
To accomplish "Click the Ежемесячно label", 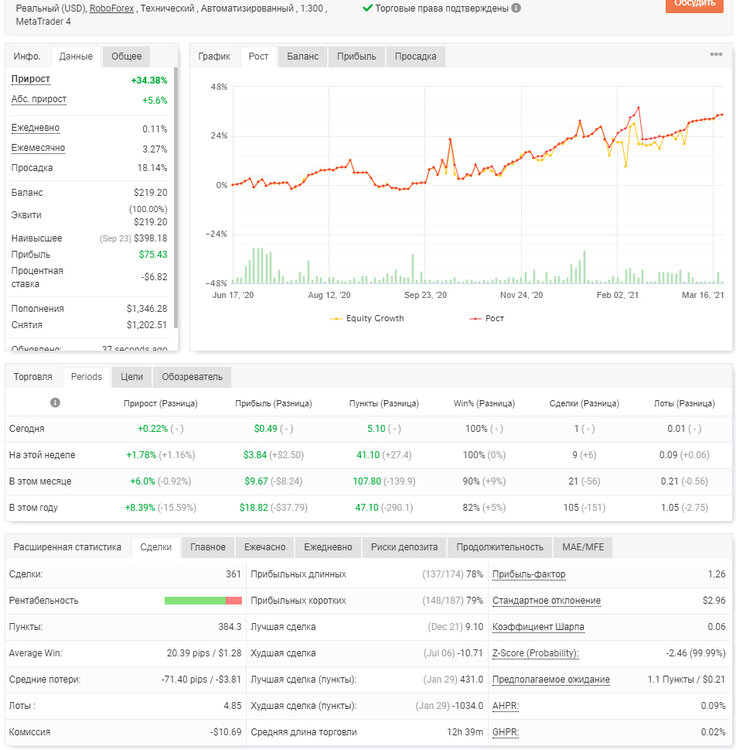I will click(38, 148).
